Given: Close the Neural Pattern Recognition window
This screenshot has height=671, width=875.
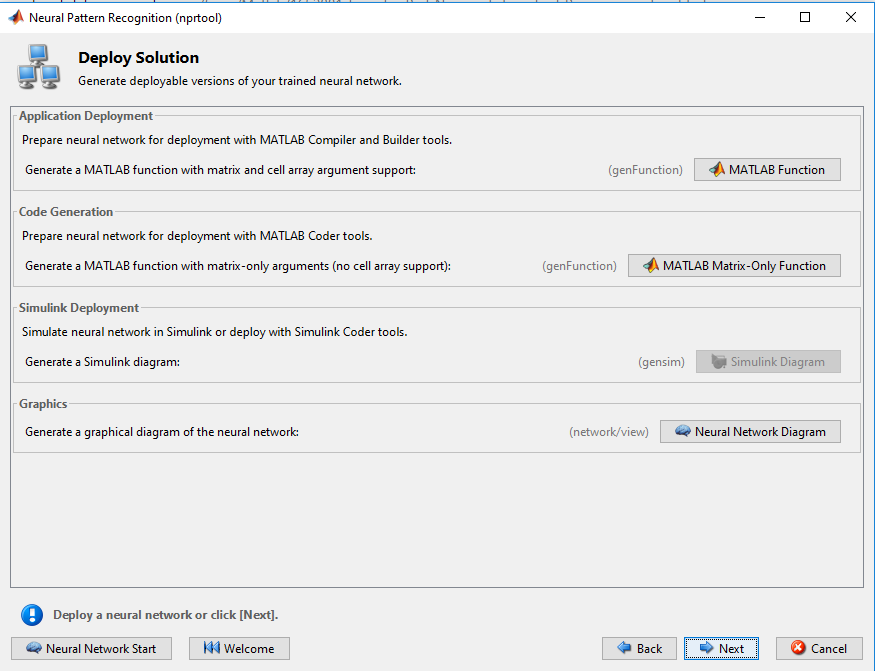Looking at the screenshot, I should [850, 17].
